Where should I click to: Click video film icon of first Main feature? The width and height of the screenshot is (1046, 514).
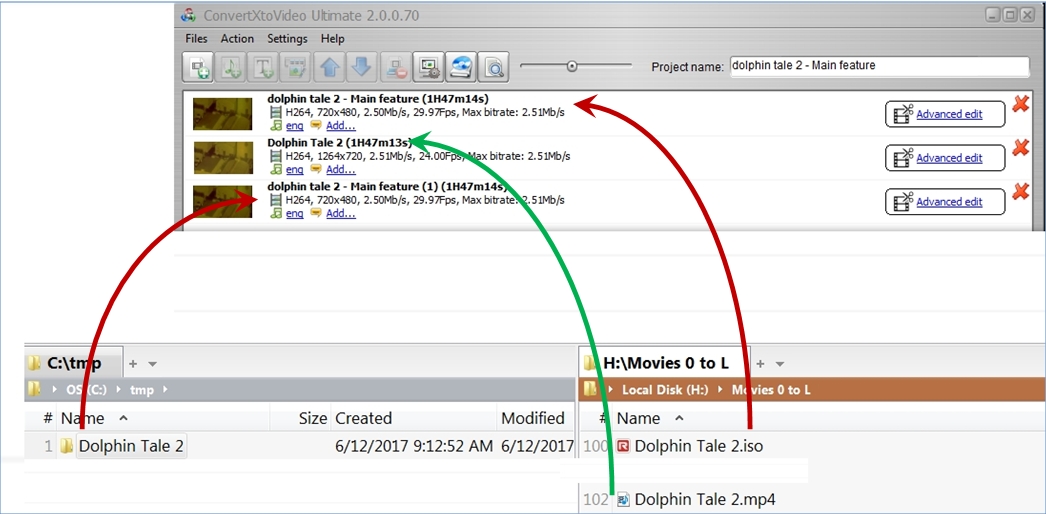(276, 112)
